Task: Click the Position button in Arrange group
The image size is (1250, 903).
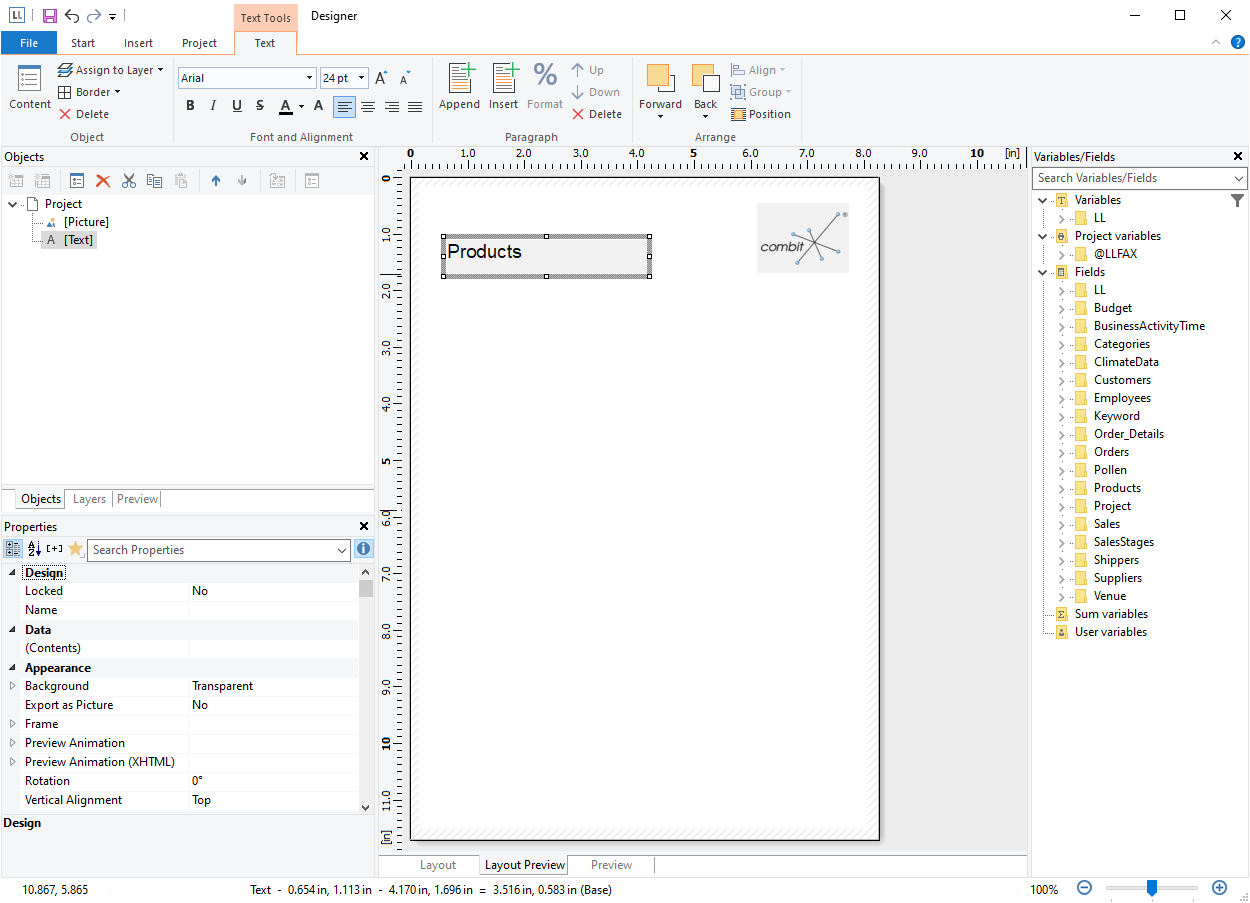Action: pyautogui.click(x=761, y=114)
